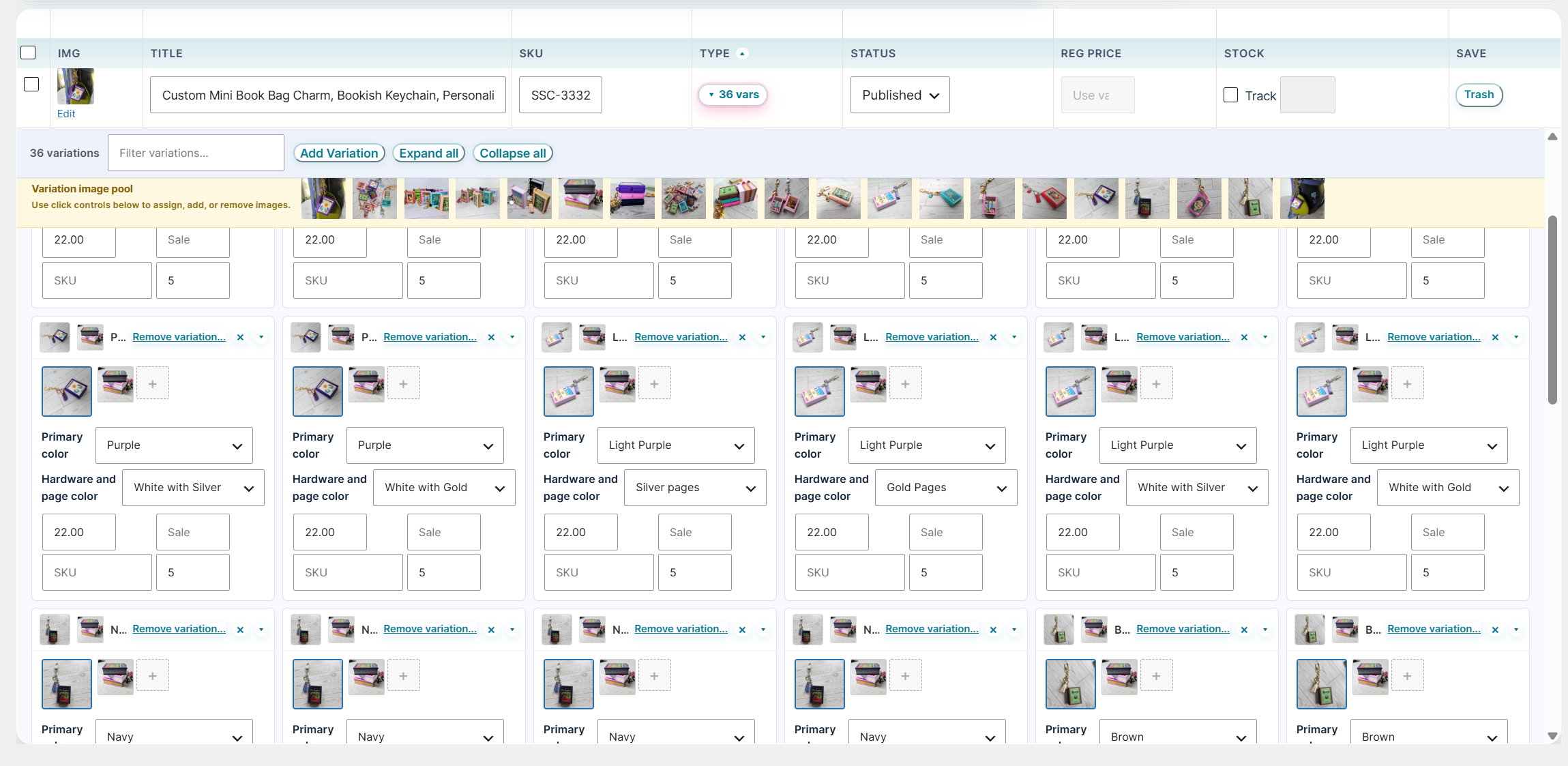Click the REG PRICE column header
1568x766 pixels.
click(1091, 53)
